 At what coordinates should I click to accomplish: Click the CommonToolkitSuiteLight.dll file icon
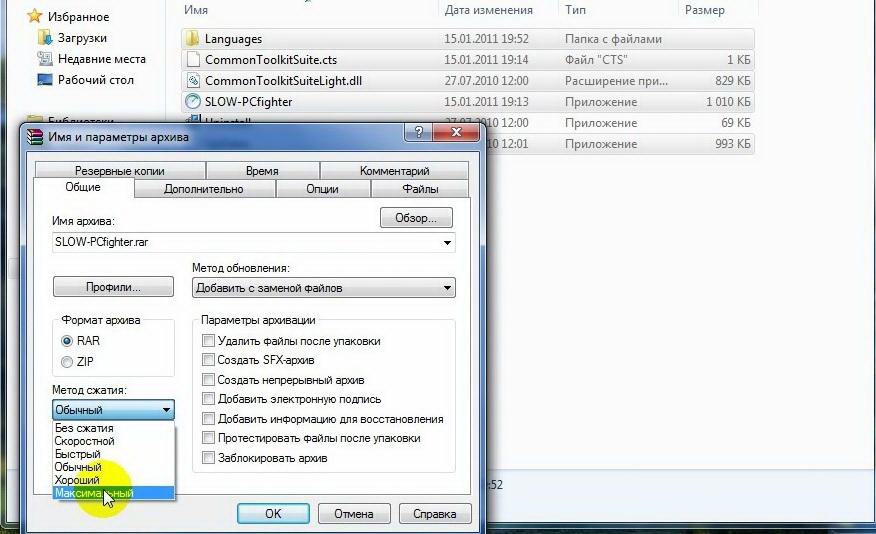click(x=193, y=81)
